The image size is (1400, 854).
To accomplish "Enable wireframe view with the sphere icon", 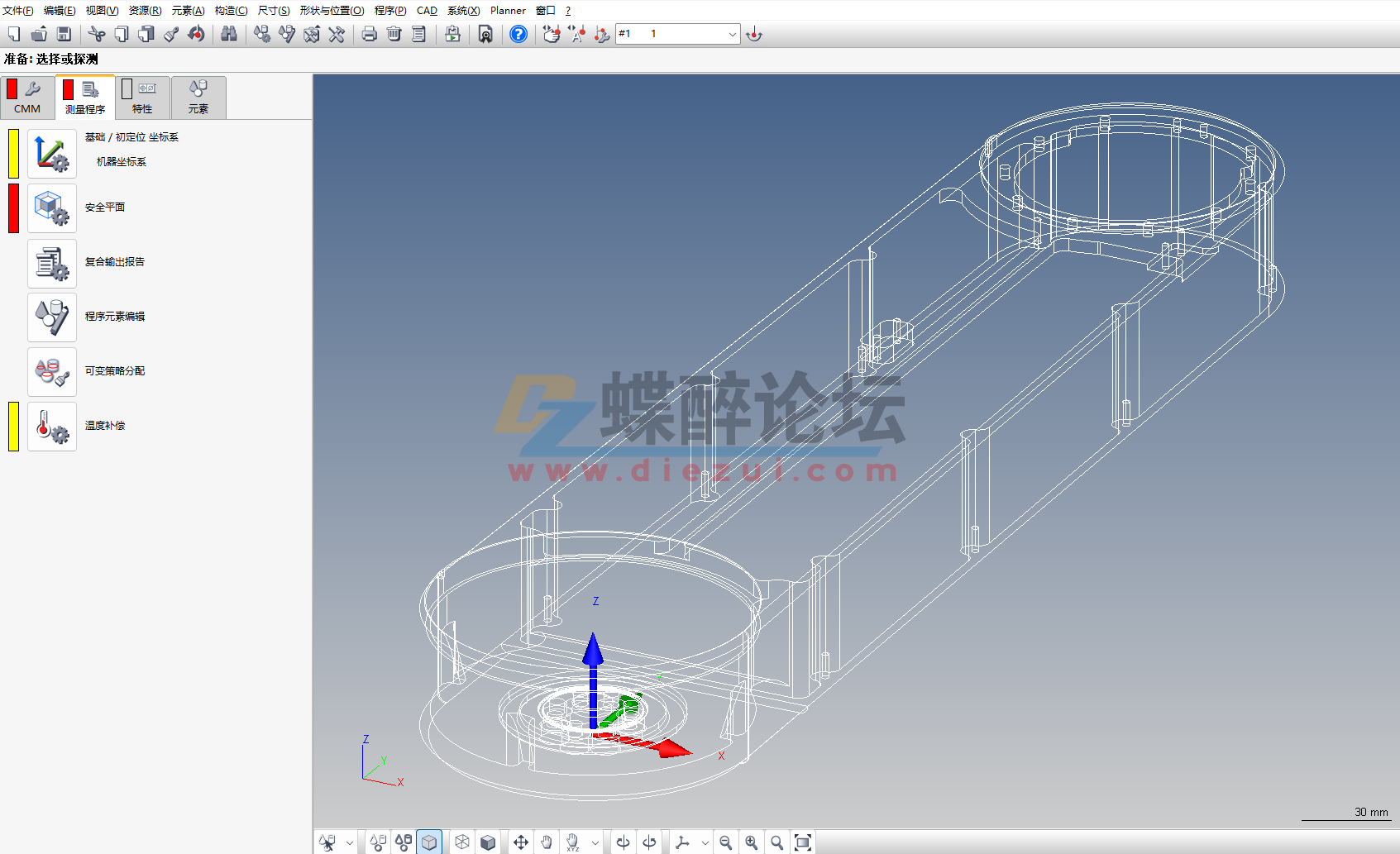I will pos(461,842).
